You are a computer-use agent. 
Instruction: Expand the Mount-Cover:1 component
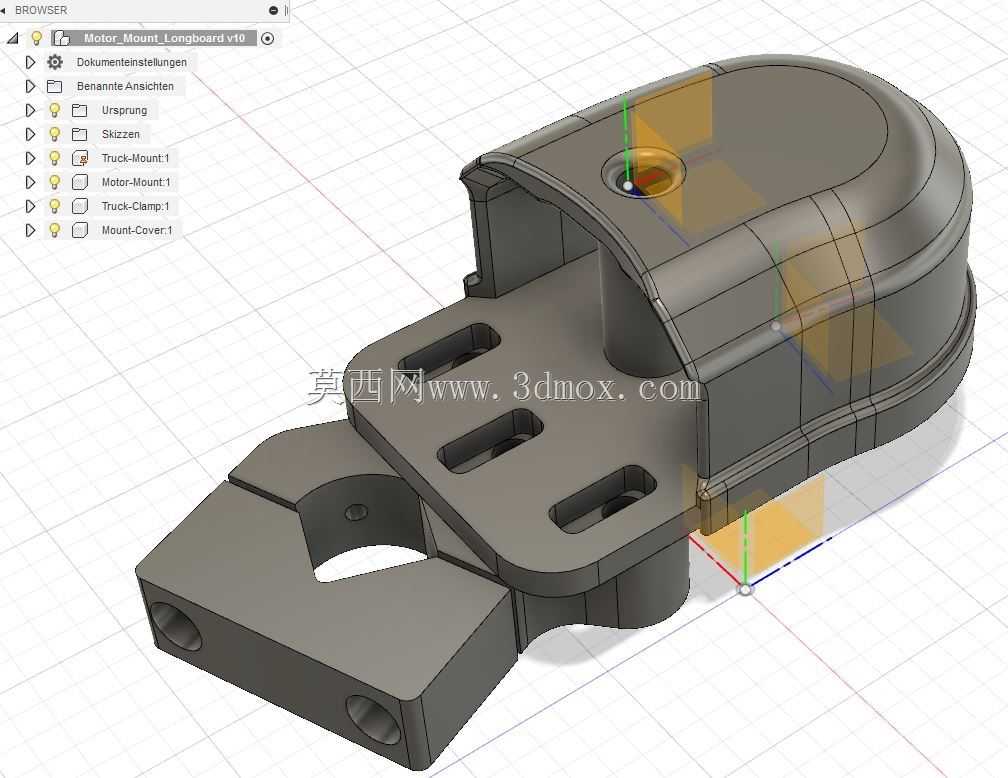click(x=30, y=230)
